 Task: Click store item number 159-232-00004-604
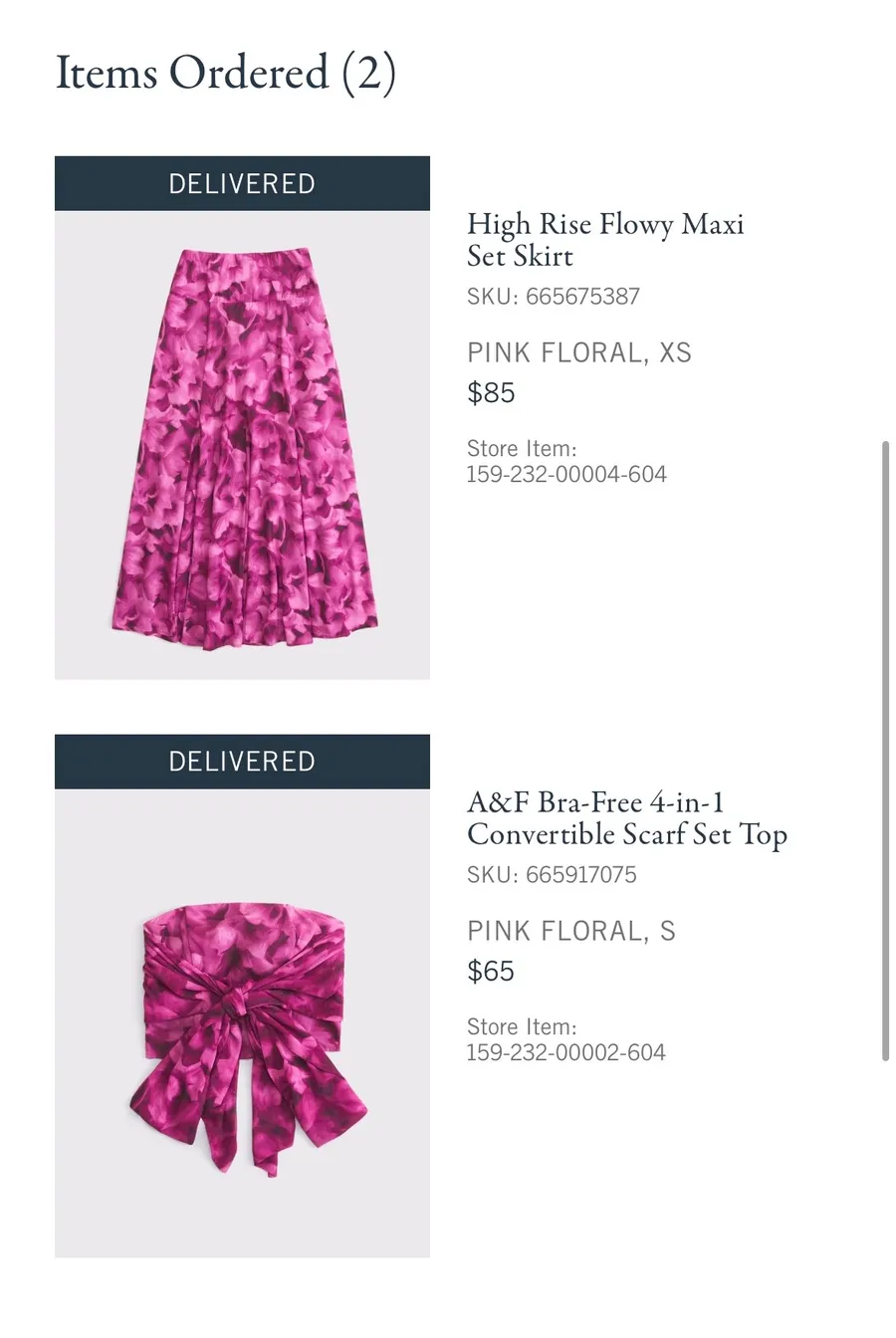tap(566, 474)
